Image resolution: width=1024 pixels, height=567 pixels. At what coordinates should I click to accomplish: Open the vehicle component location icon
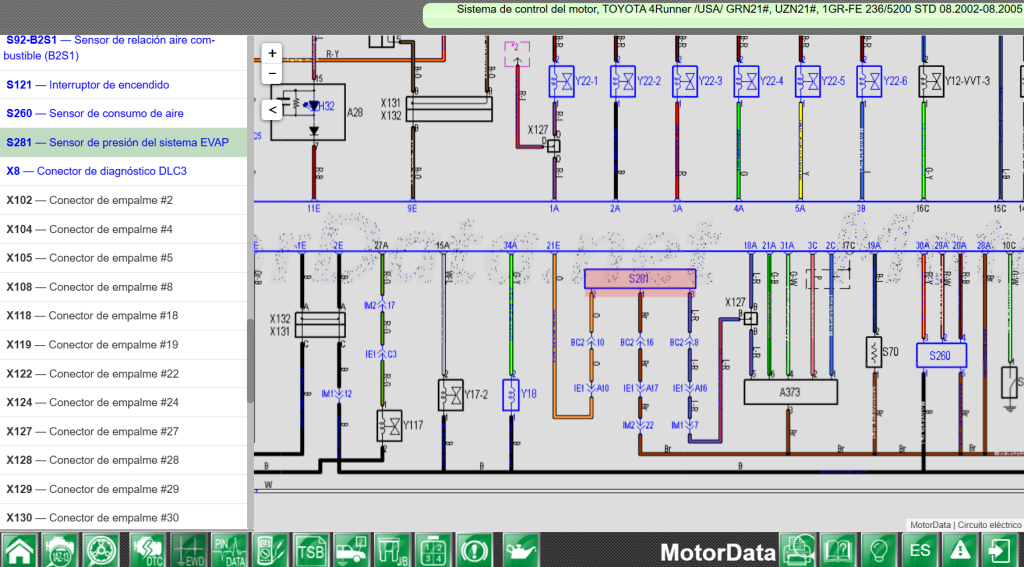(x=352, y=550)
